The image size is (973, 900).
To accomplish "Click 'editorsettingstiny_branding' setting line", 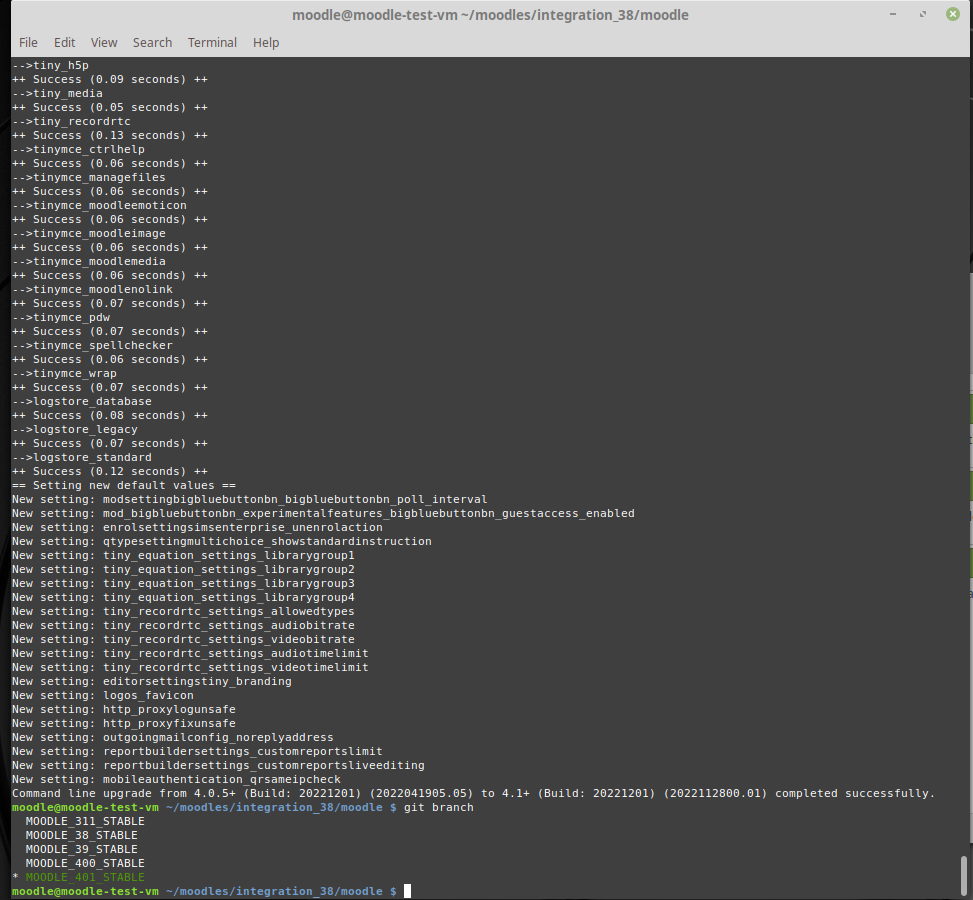I will coord(151,682).
